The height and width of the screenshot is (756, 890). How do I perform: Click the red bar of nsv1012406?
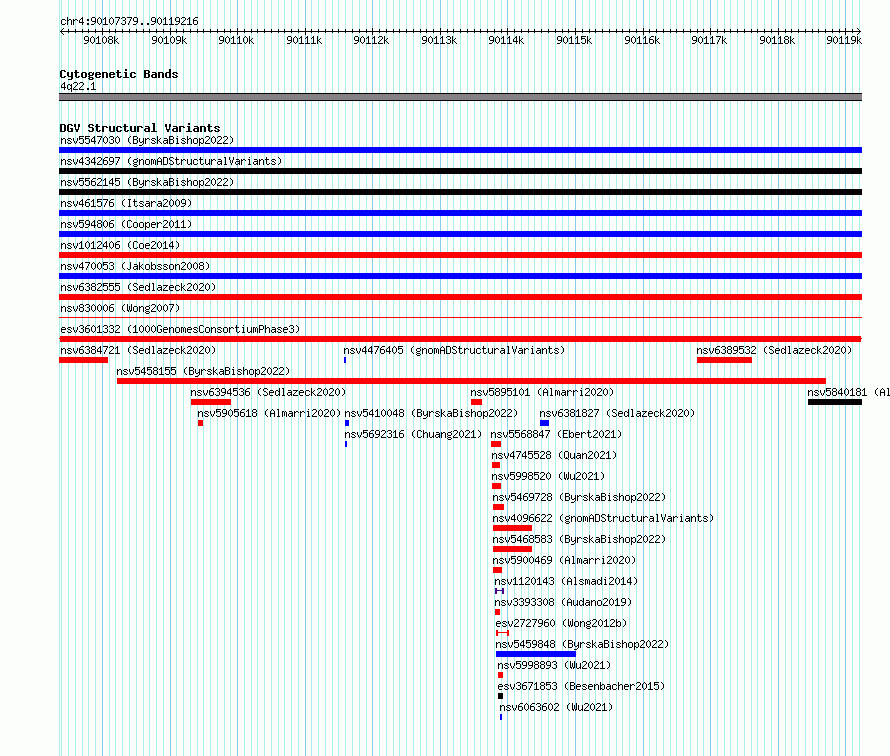[x=460, y=255]
